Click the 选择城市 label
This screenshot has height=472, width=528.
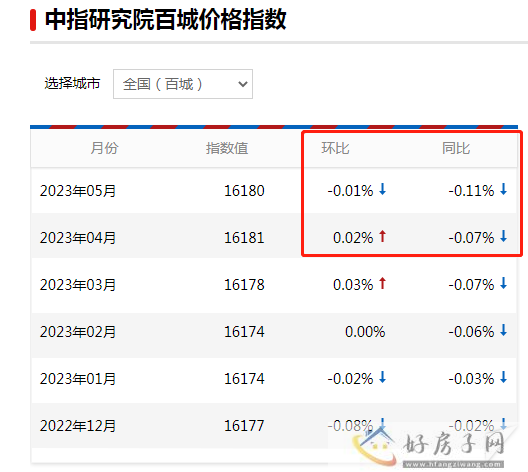(72, 83)
